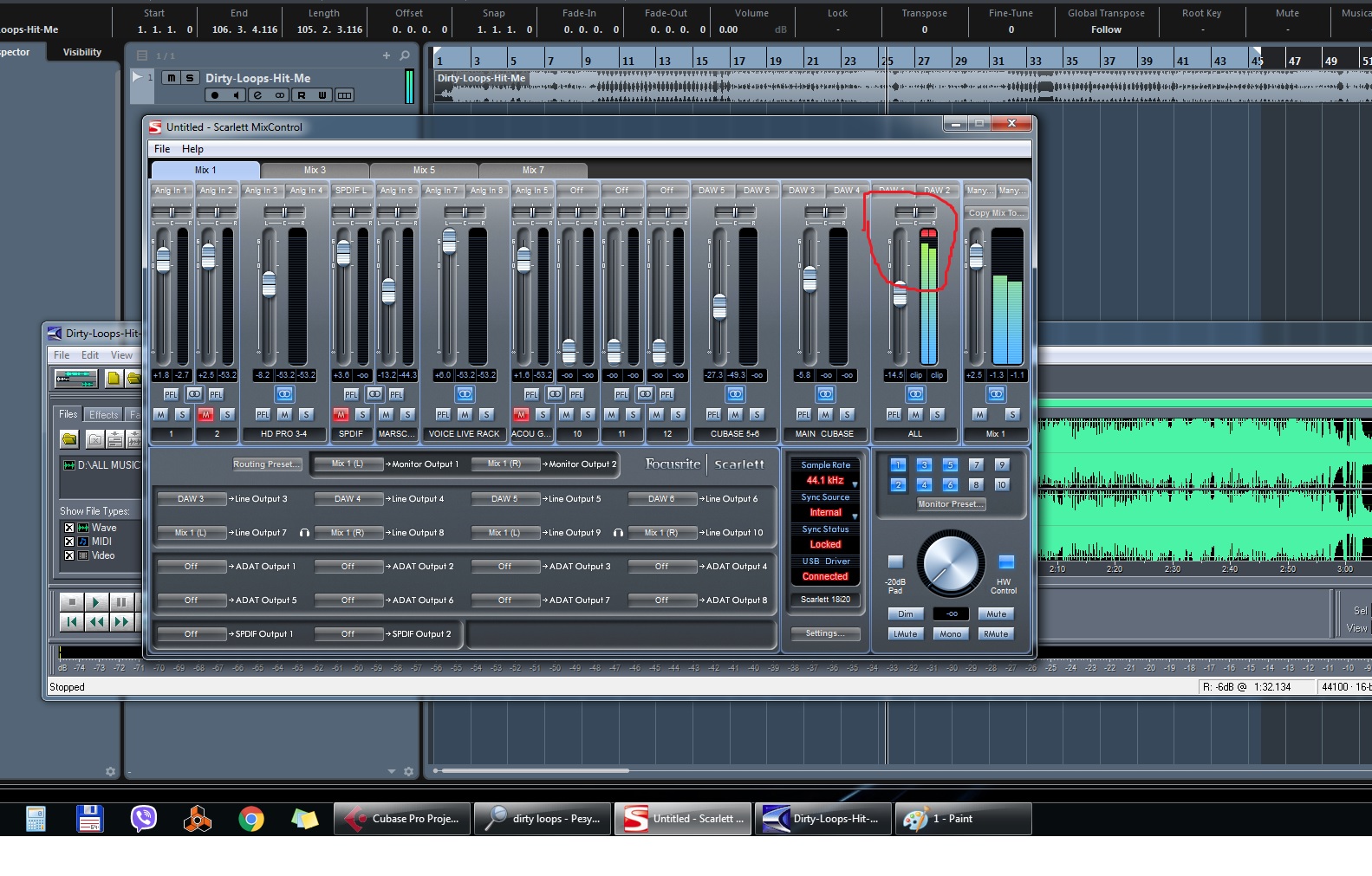
Task: Solo the HD PRO 3-4 channel
Action: coord(306,415)
